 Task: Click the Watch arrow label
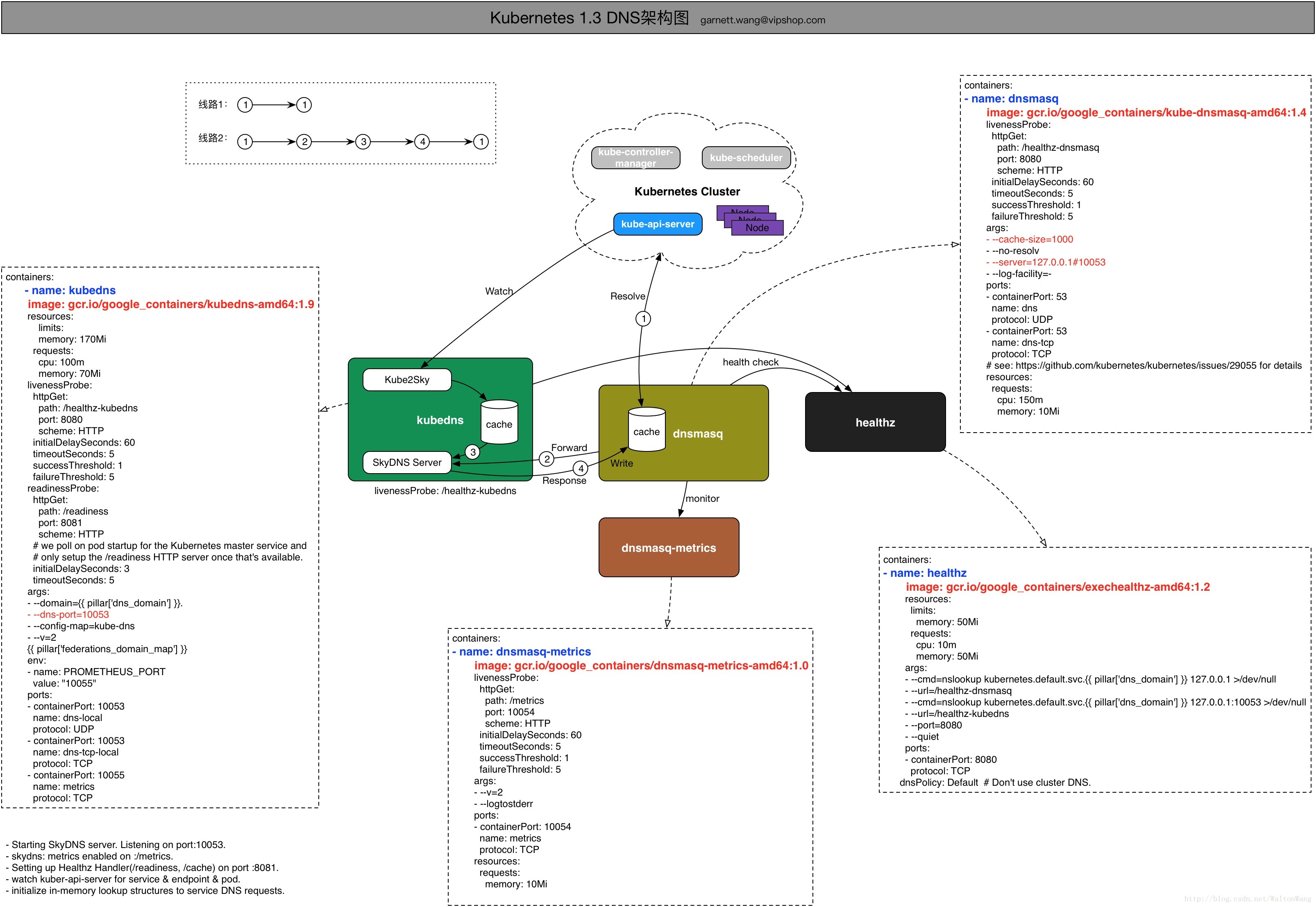coord(499,291)
